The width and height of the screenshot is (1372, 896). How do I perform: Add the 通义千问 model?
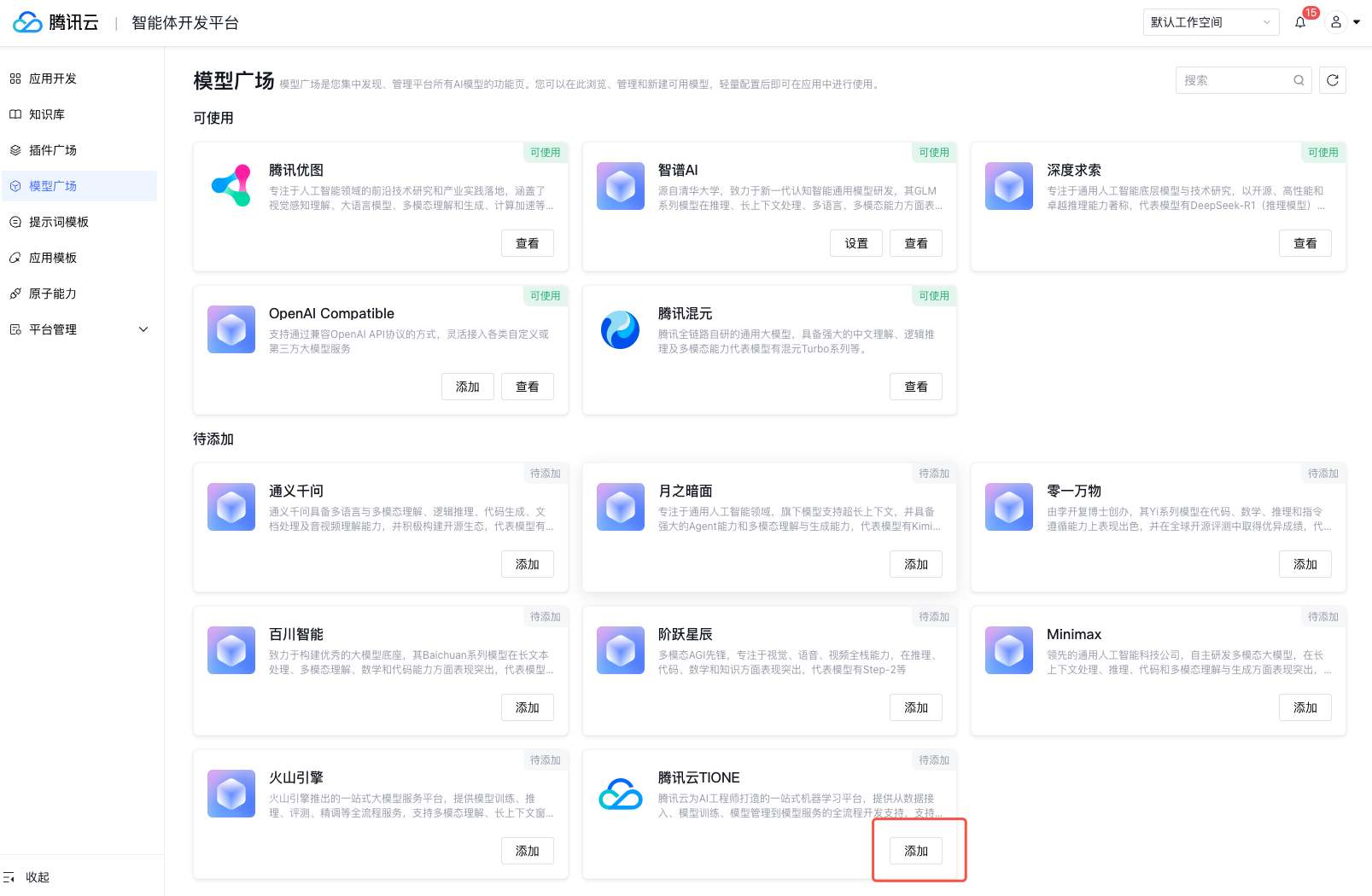tap(528, 564)
